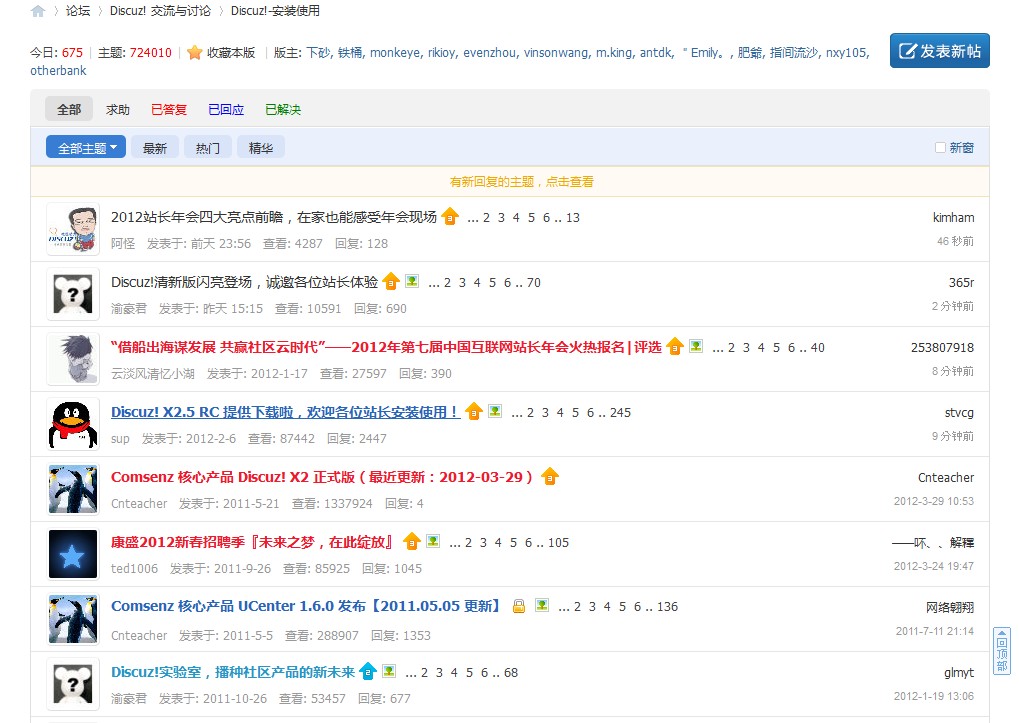Screen dimensions: 1019x723
Task: Open moderator otherbank profile
Action: point(58,70)
